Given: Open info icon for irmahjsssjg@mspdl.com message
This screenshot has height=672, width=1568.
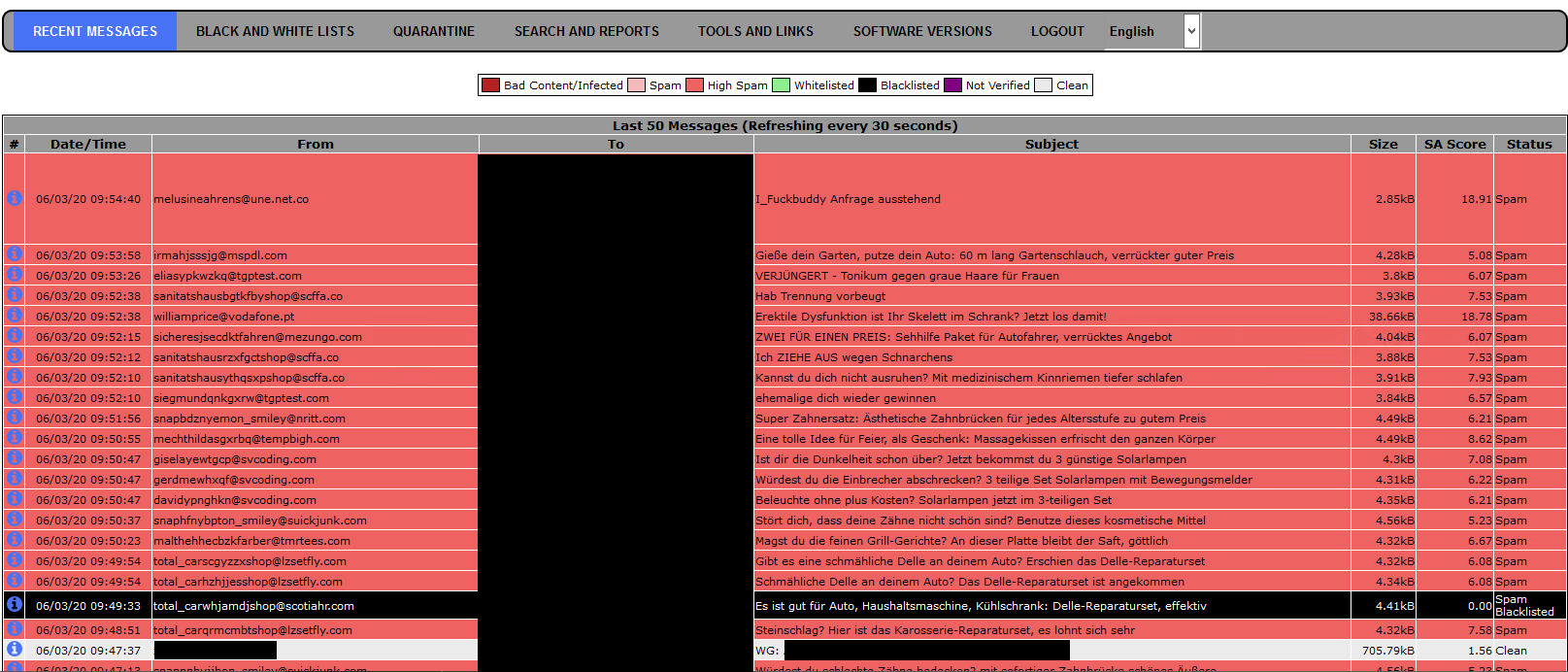Looking at the screenshot, I should (x=15, y=254).
